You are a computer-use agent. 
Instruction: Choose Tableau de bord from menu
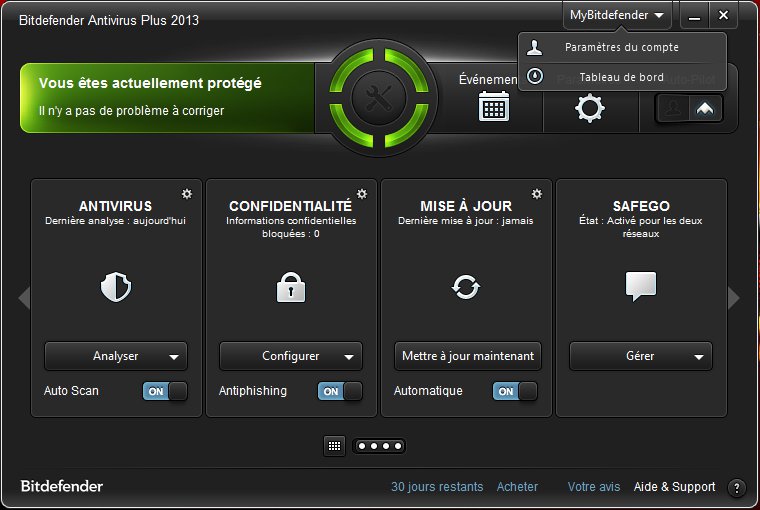click(621, 77)
